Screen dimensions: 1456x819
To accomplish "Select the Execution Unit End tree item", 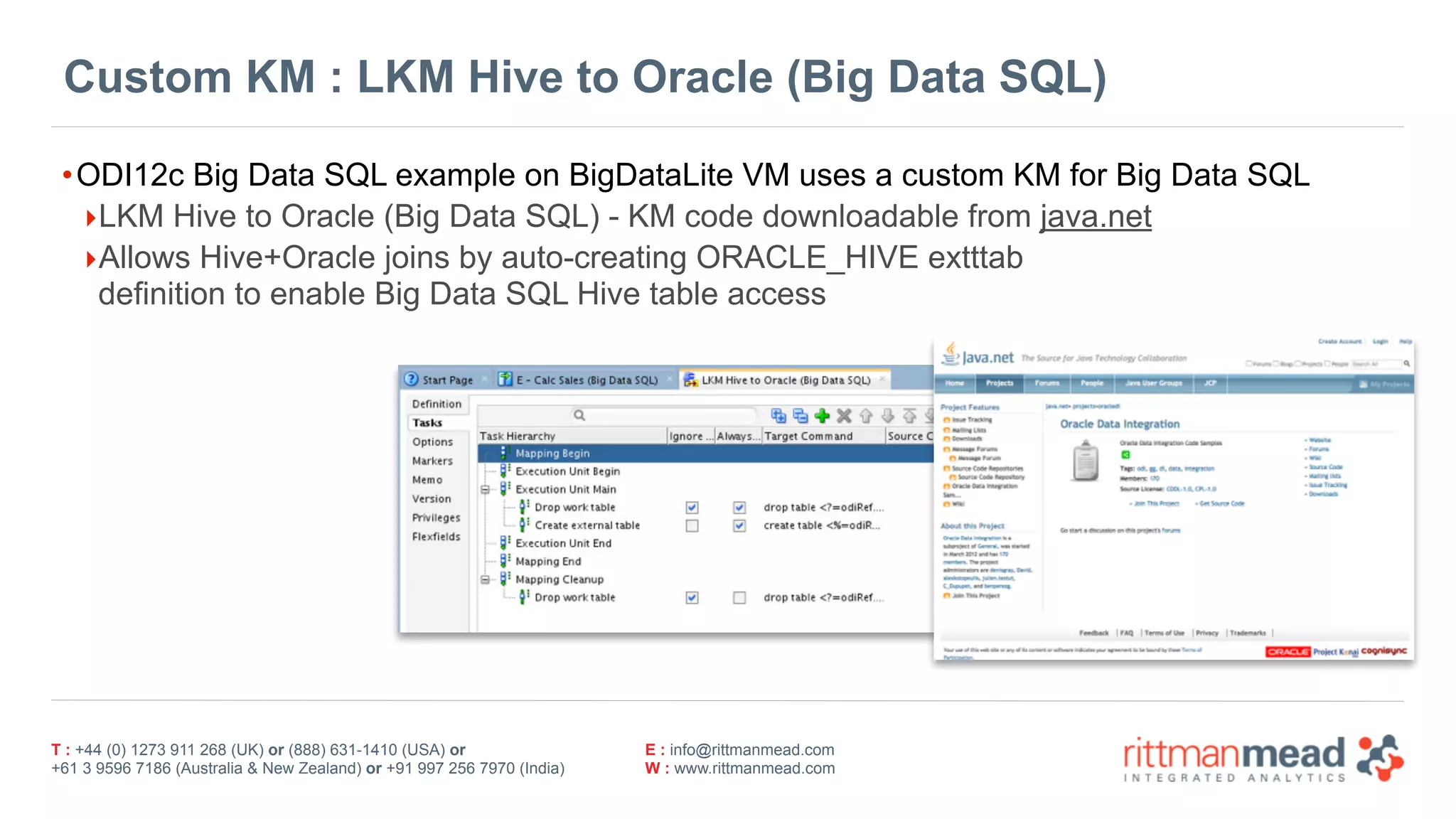I will point(563,544).
